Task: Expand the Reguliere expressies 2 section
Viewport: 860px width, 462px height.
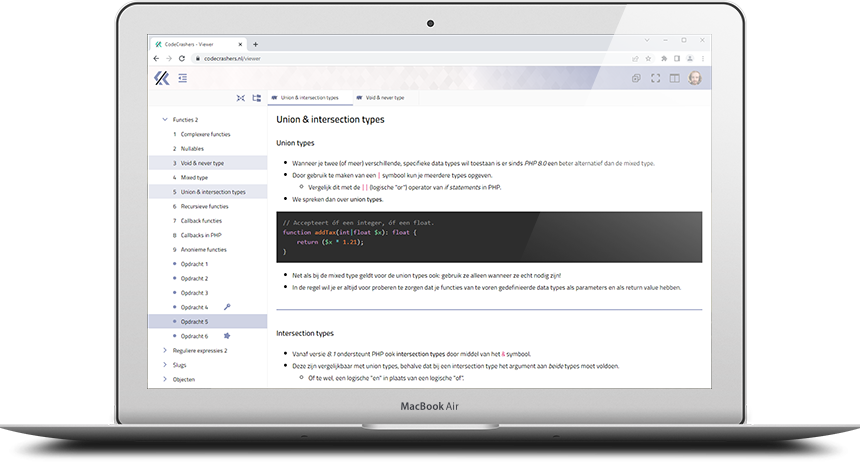Action: [x=164, y=351]
